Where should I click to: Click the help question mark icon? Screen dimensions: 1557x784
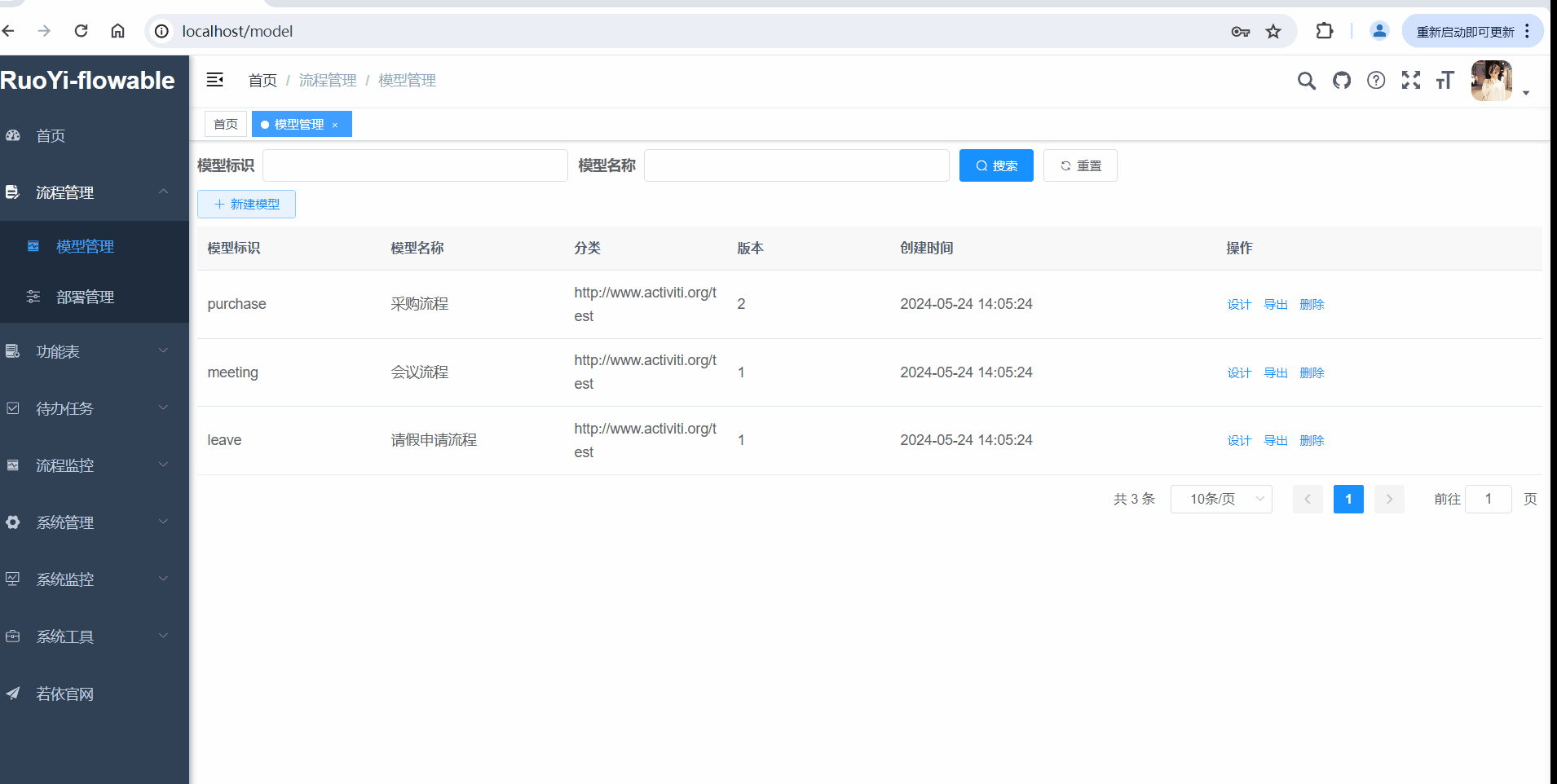click(1376, 81)
